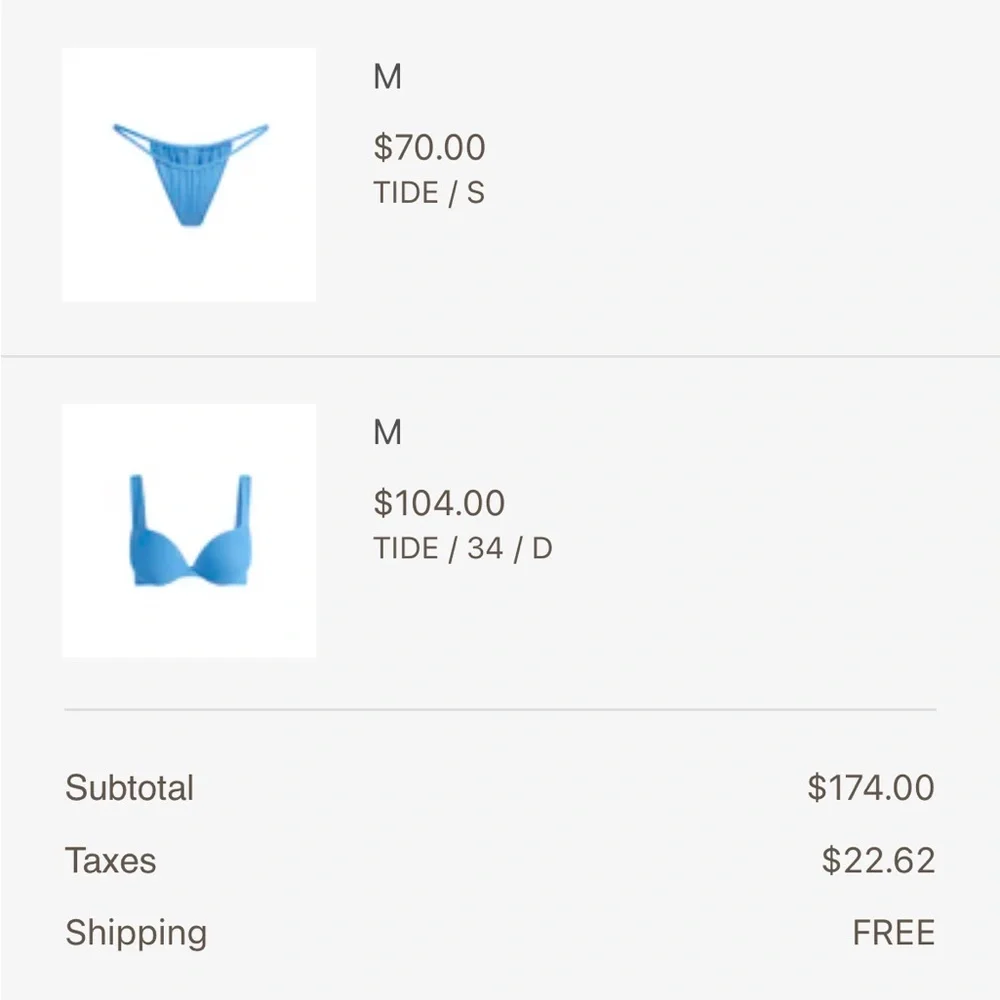This screenshot has width=1000, height=1000.
Task: Select the $22.62 tax amount
Action: [878, 861]
